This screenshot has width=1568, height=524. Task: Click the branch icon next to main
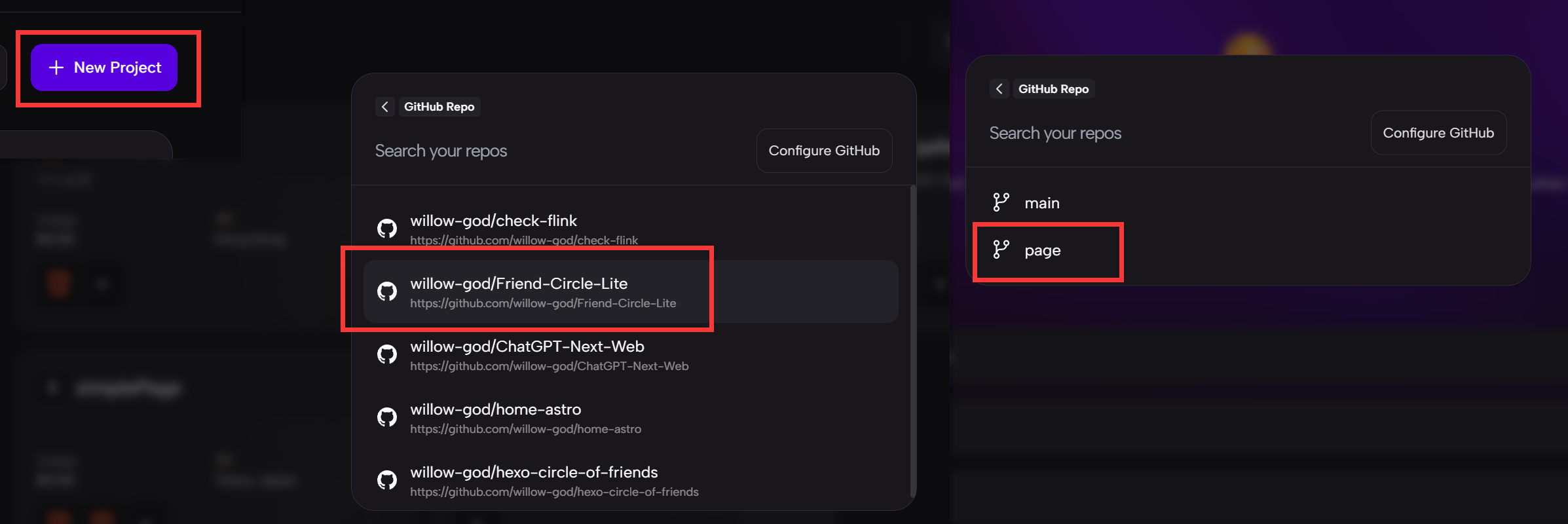tap(1001, 202)
